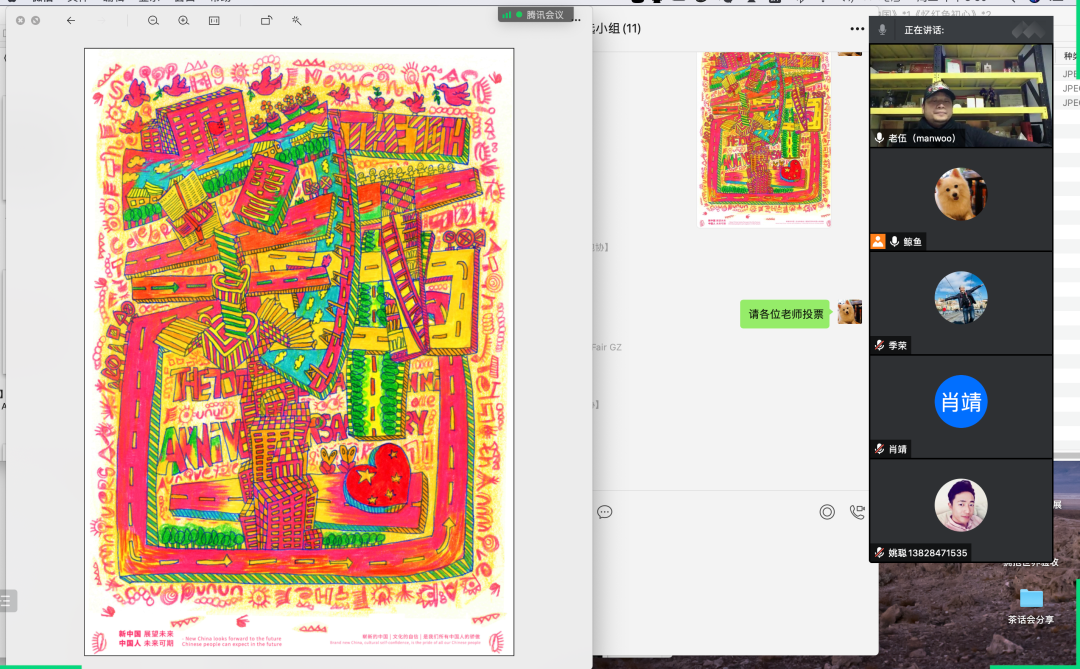Toggle the microphone in the meeting panel header
The image size is (1080, 669).
pos(882,30)
